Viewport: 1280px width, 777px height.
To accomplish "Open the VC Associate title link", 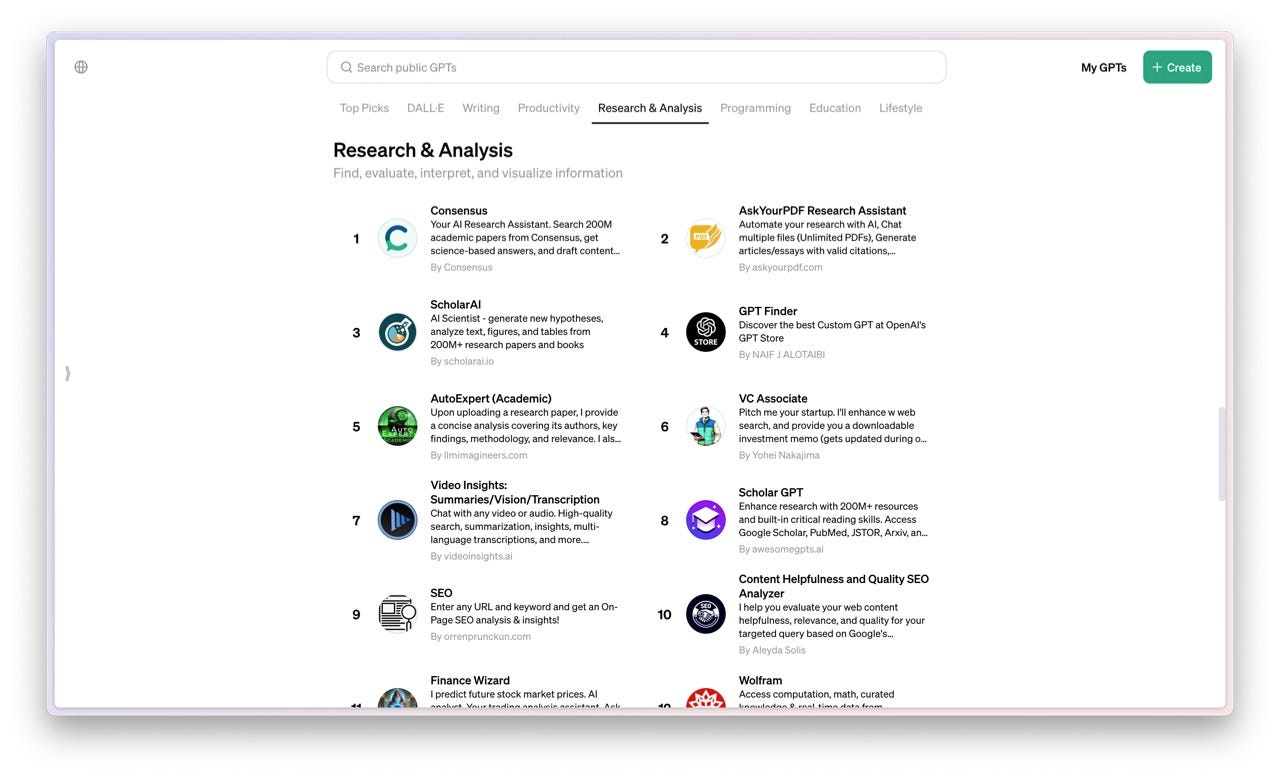I will (773, 399).
